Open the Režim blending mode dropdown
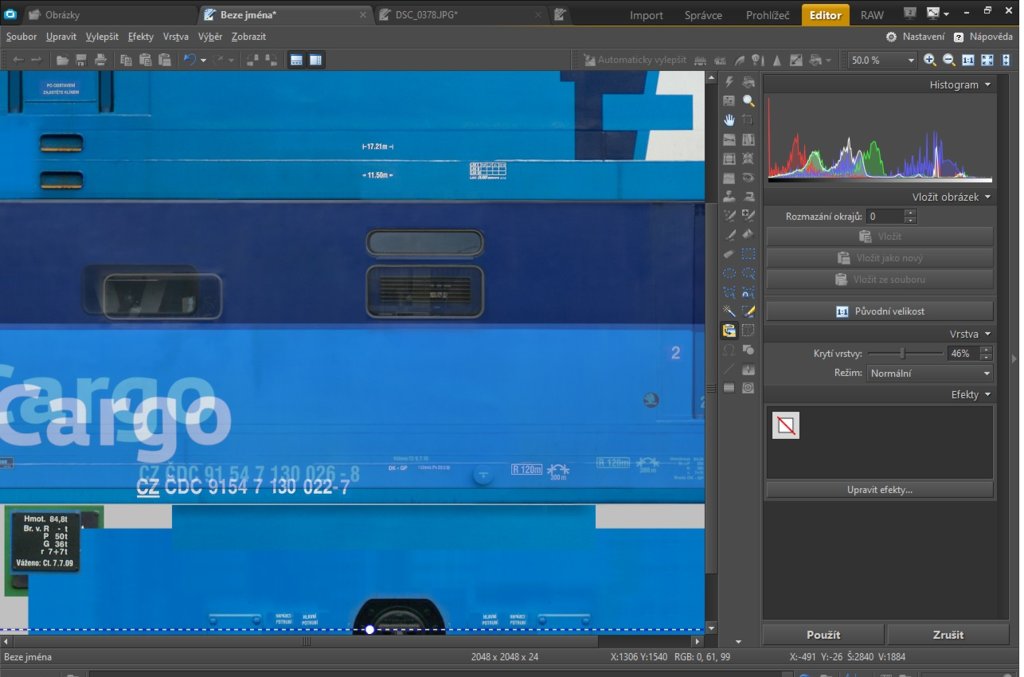 (x=930, y=373)
